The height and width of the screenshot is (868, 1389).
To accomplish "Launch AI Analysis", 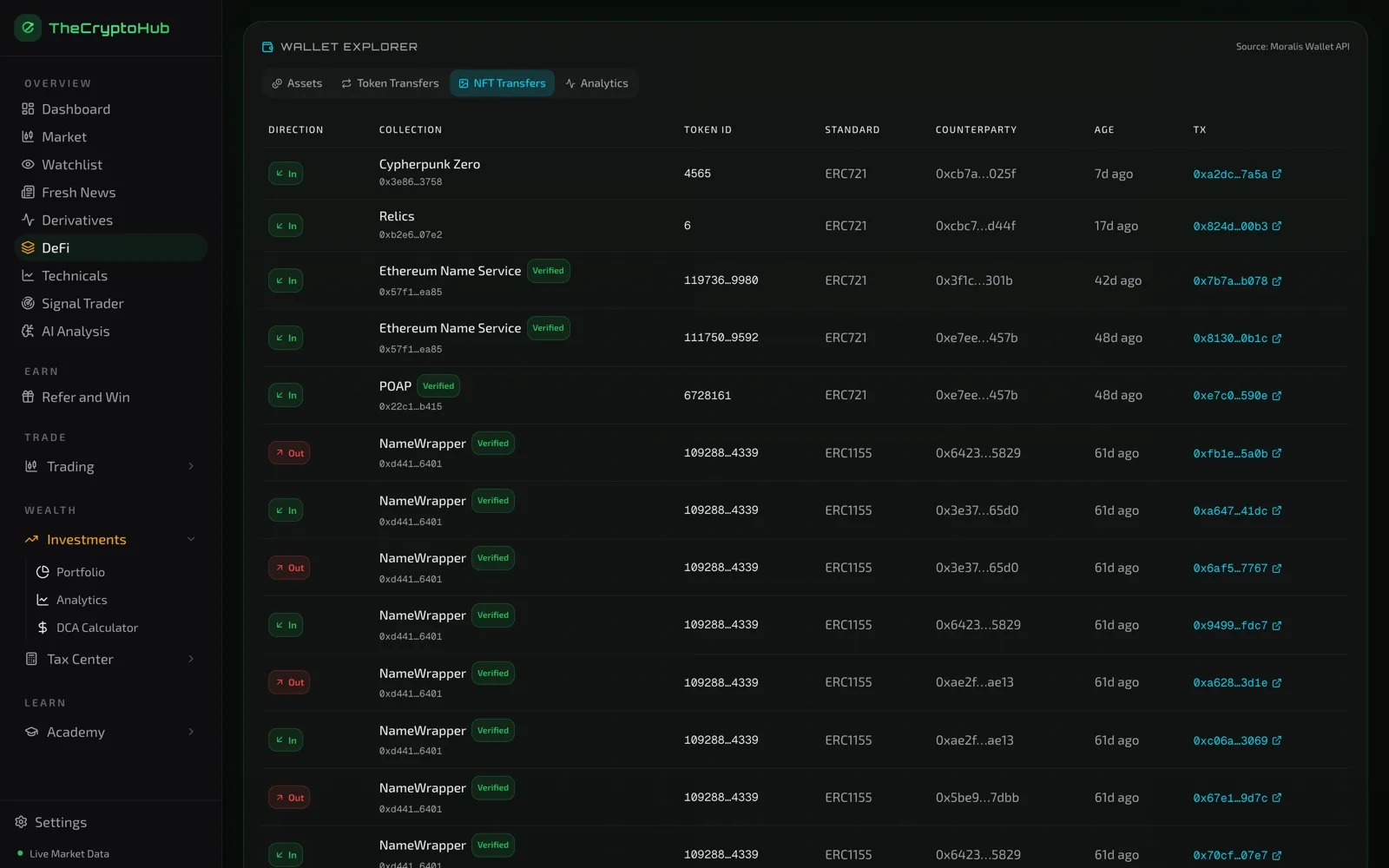I will click(111, 332).
